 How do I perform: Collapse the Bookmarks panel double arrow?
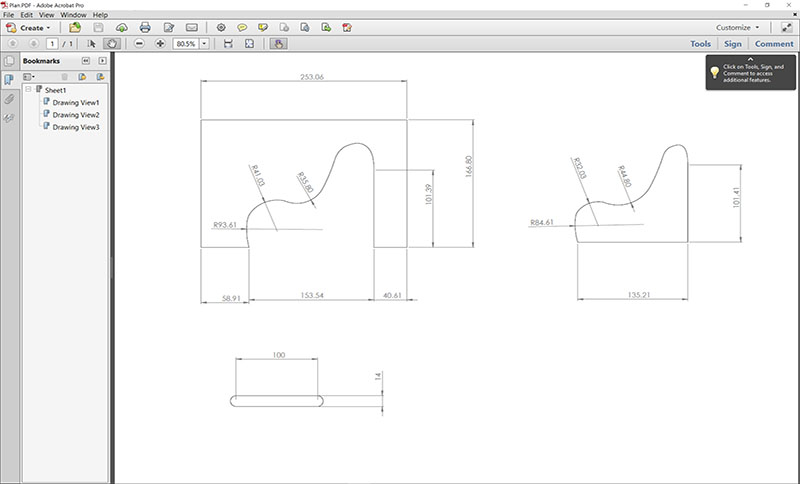click(x=86, y=61)
